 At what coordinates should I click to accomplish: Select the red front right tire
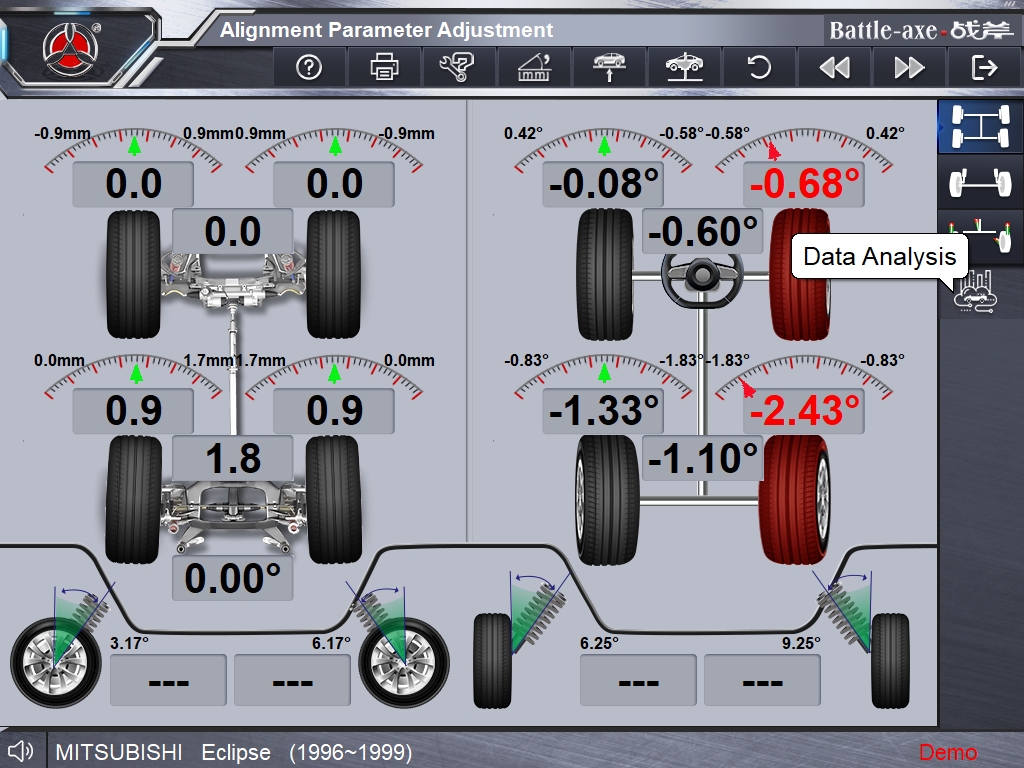coord(801,274)
